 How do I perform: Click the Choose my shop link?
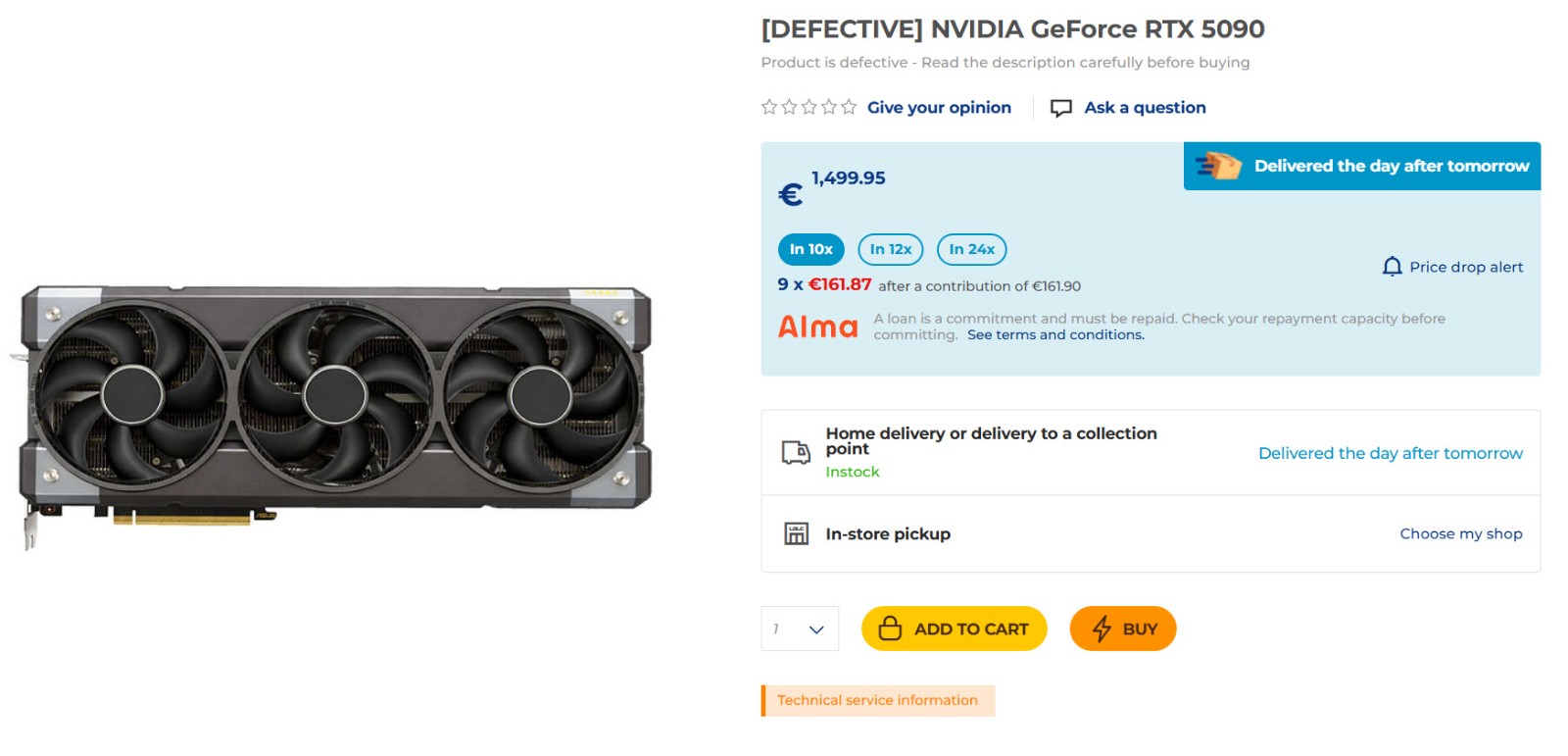click(x=1460, y=533)
